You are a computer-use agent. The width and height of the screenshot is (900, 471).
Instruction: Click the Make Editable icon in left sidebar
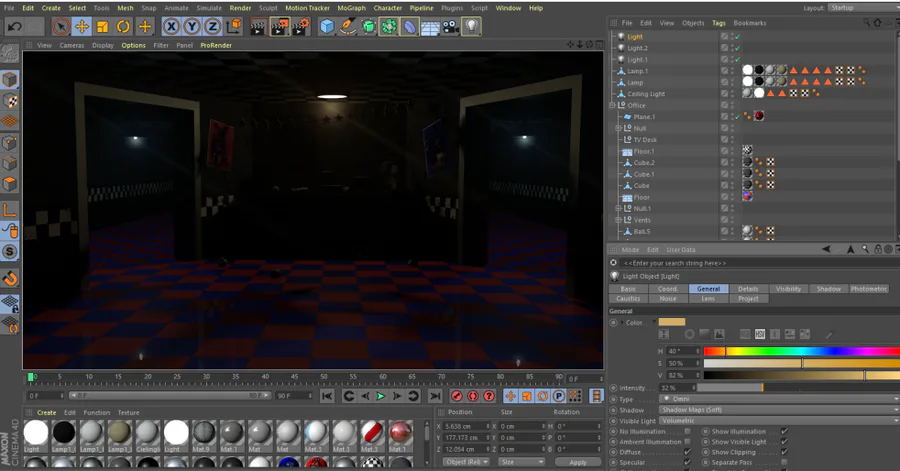tap(10, 53)
